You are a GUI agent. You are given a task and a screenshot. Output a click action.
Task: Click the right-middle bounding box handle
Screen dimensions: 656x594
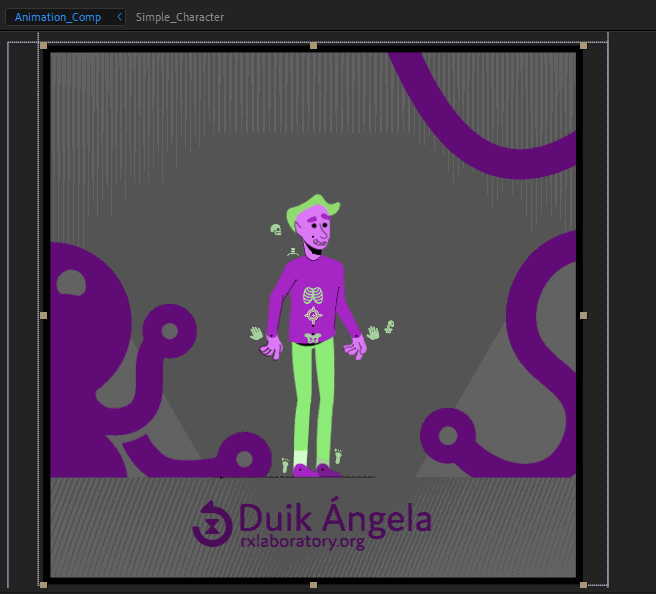tap(583, 315)
